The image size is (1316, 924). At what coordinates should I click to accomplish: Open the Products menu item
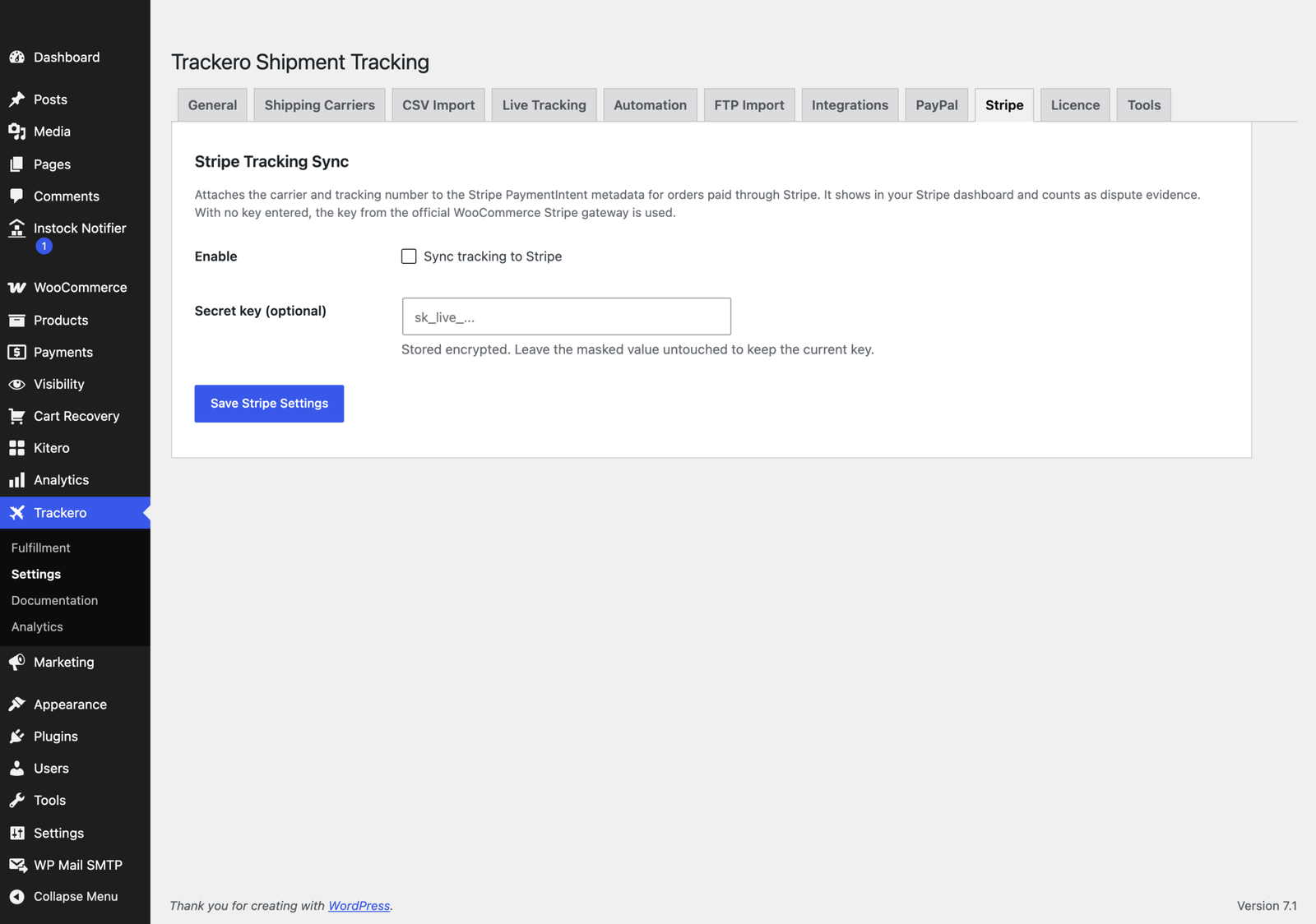(75, 321)
